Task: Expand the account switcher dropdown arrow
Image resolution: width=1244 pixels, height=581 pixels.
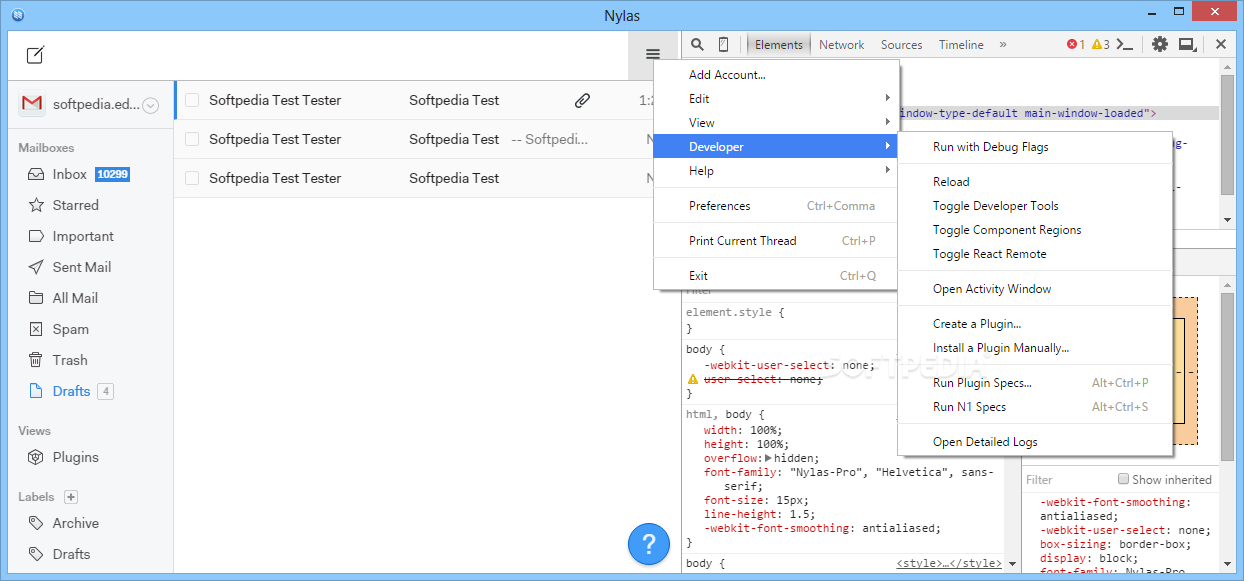Action: pos(151,105)
